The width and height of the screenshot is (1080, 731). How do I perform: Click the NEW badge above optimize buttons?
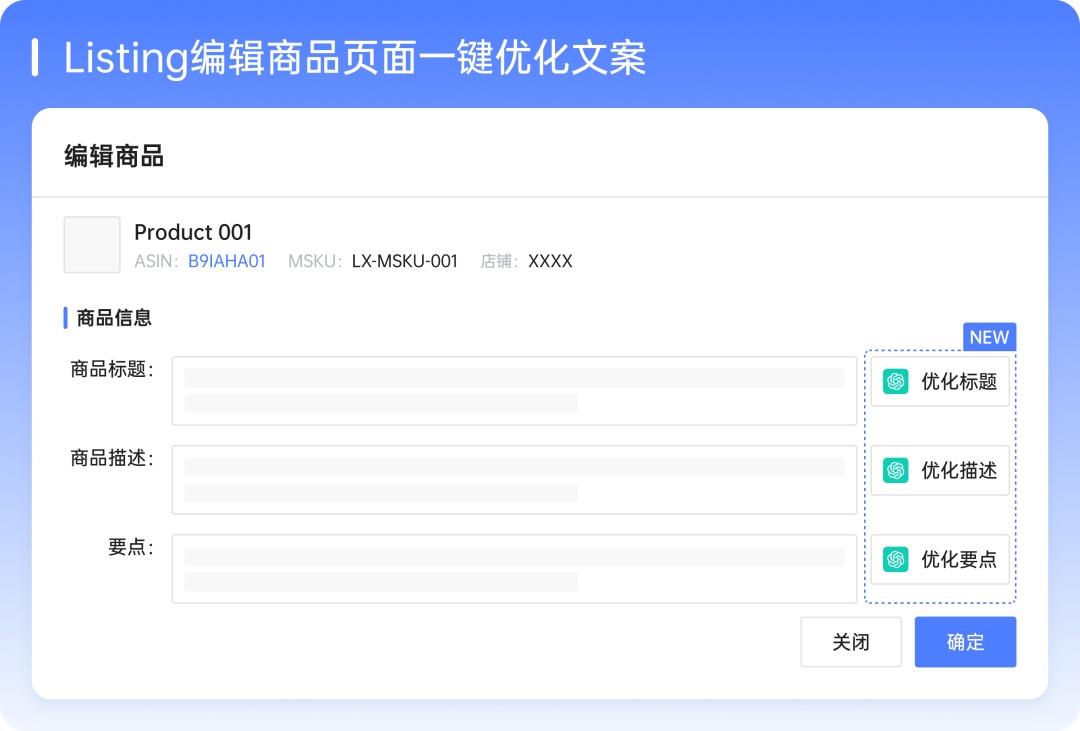(x=989, y=337)
